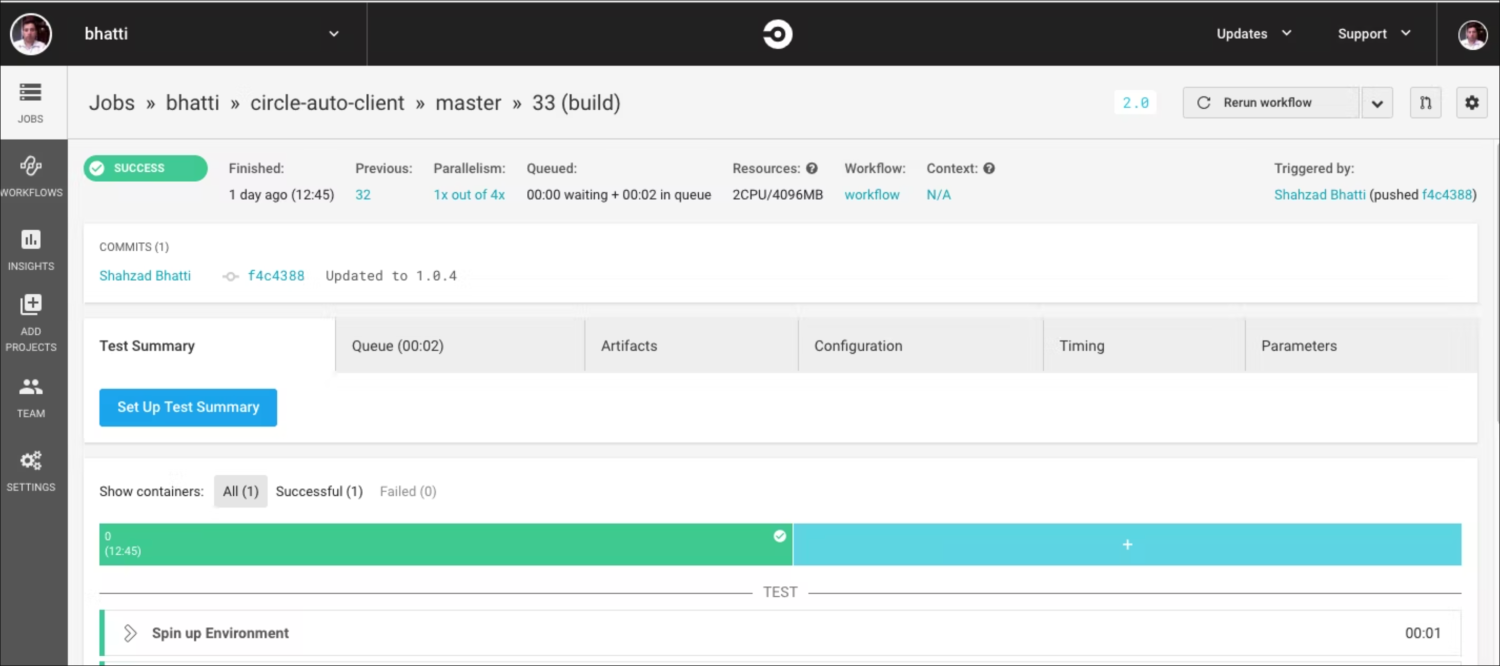Show Successful (1) containers filter
The image size is (1500, 666).
[x=319, y=491]
